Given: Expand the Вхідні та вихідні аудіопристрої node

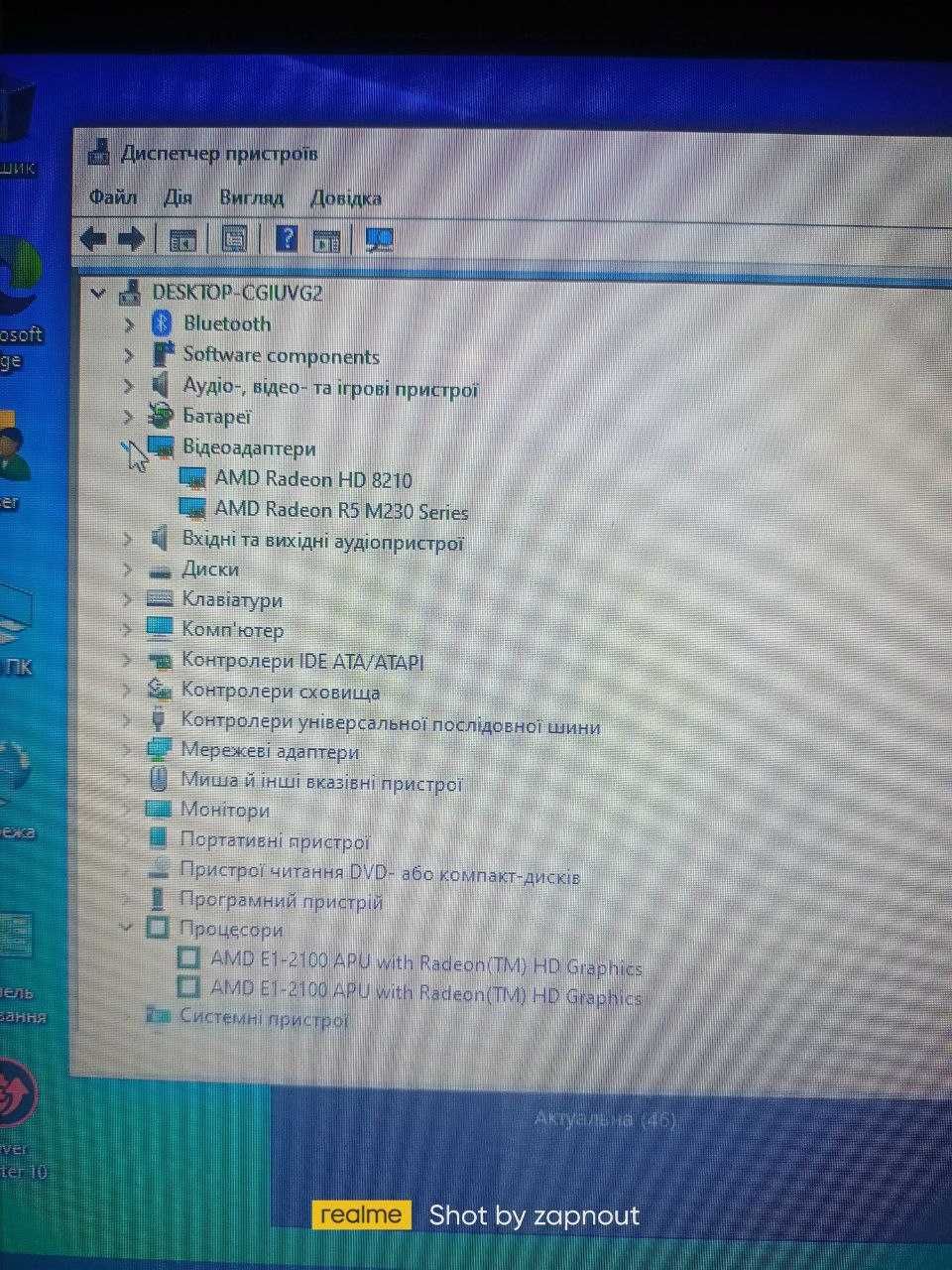Looking at the screenshot, I should [127, 540].
